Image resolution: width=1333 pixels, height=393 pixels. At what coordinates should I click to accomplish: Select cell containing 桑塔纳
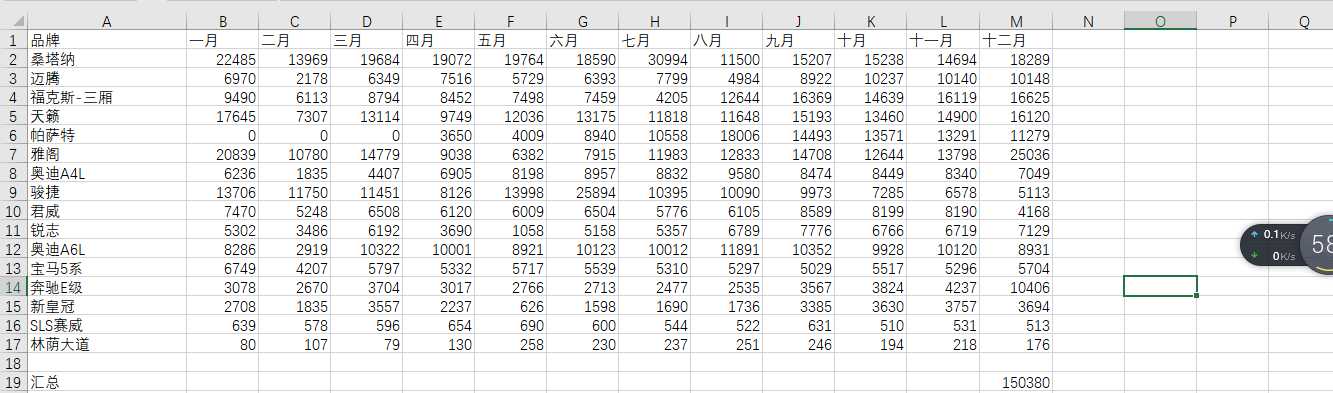(107, 60)
